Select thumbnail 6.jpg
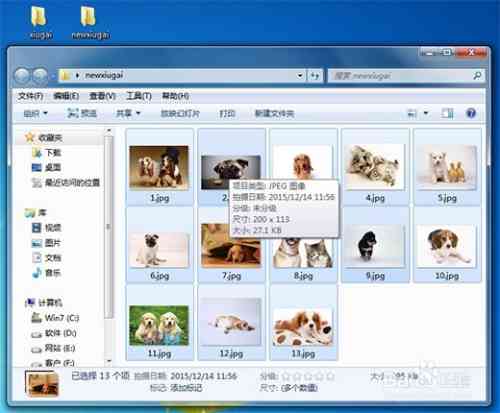500x413 pixels. 159,245
